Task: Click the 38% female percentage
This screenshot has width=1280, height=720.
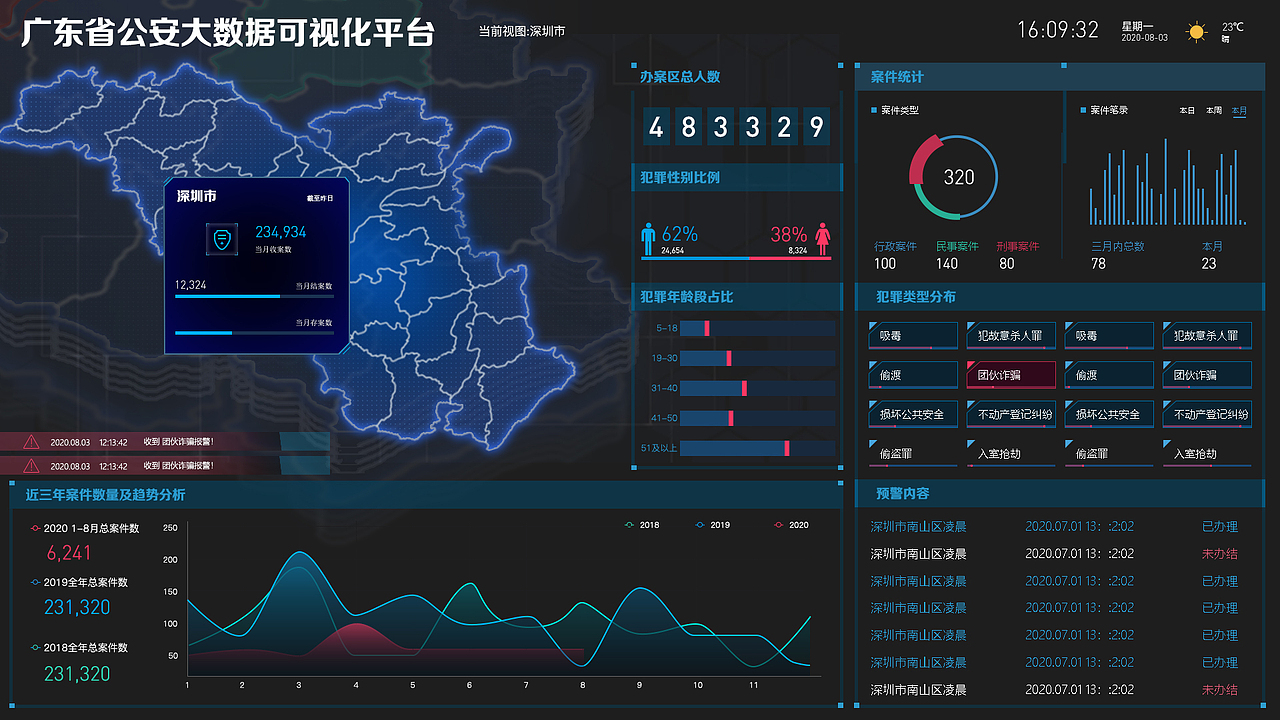Action: (788, 234)
